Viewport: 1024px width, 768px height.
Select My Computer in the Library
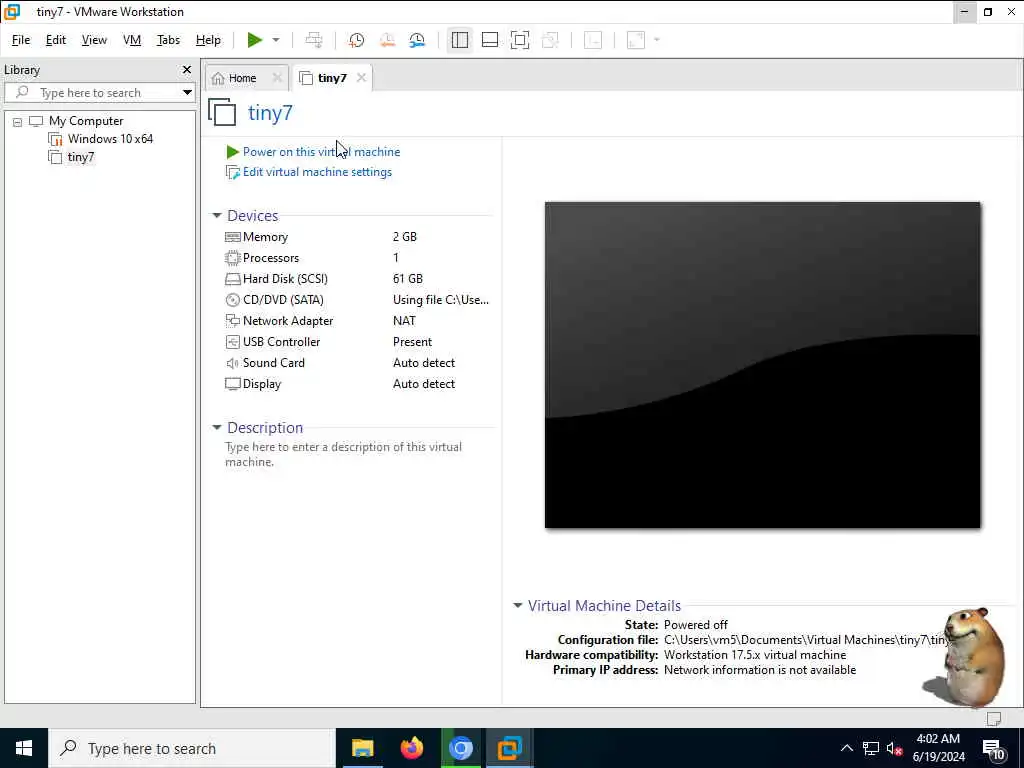tap(86, 121)
